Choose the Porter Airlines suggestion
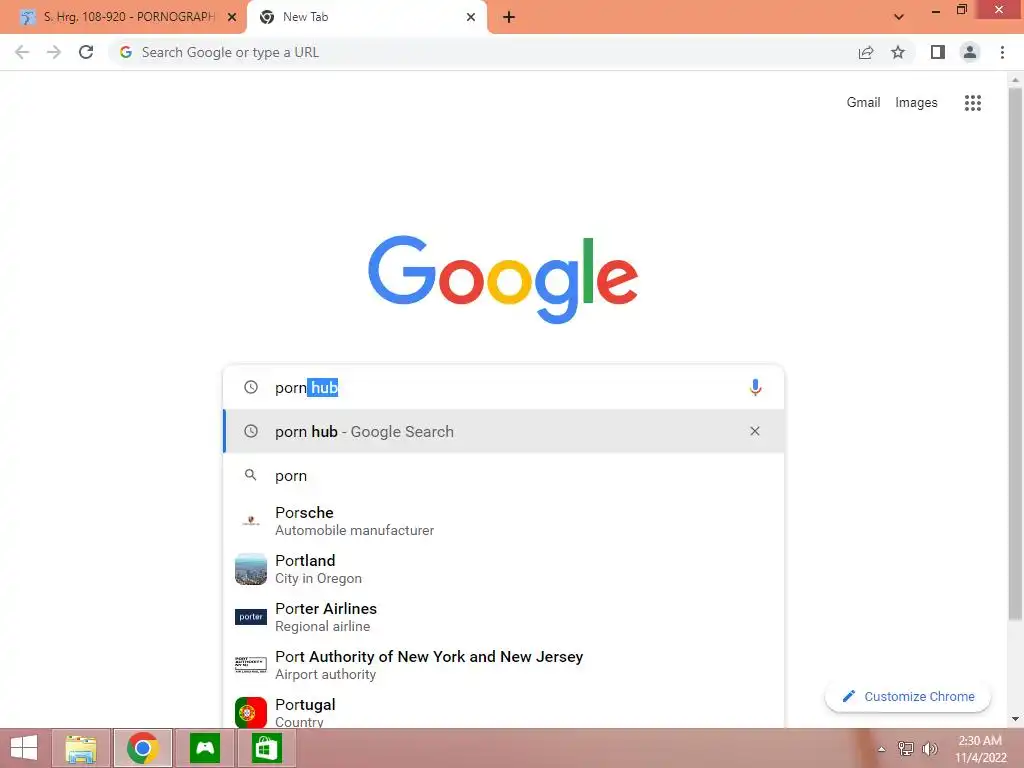The image size is (1024, 768). tap(503, 616)
